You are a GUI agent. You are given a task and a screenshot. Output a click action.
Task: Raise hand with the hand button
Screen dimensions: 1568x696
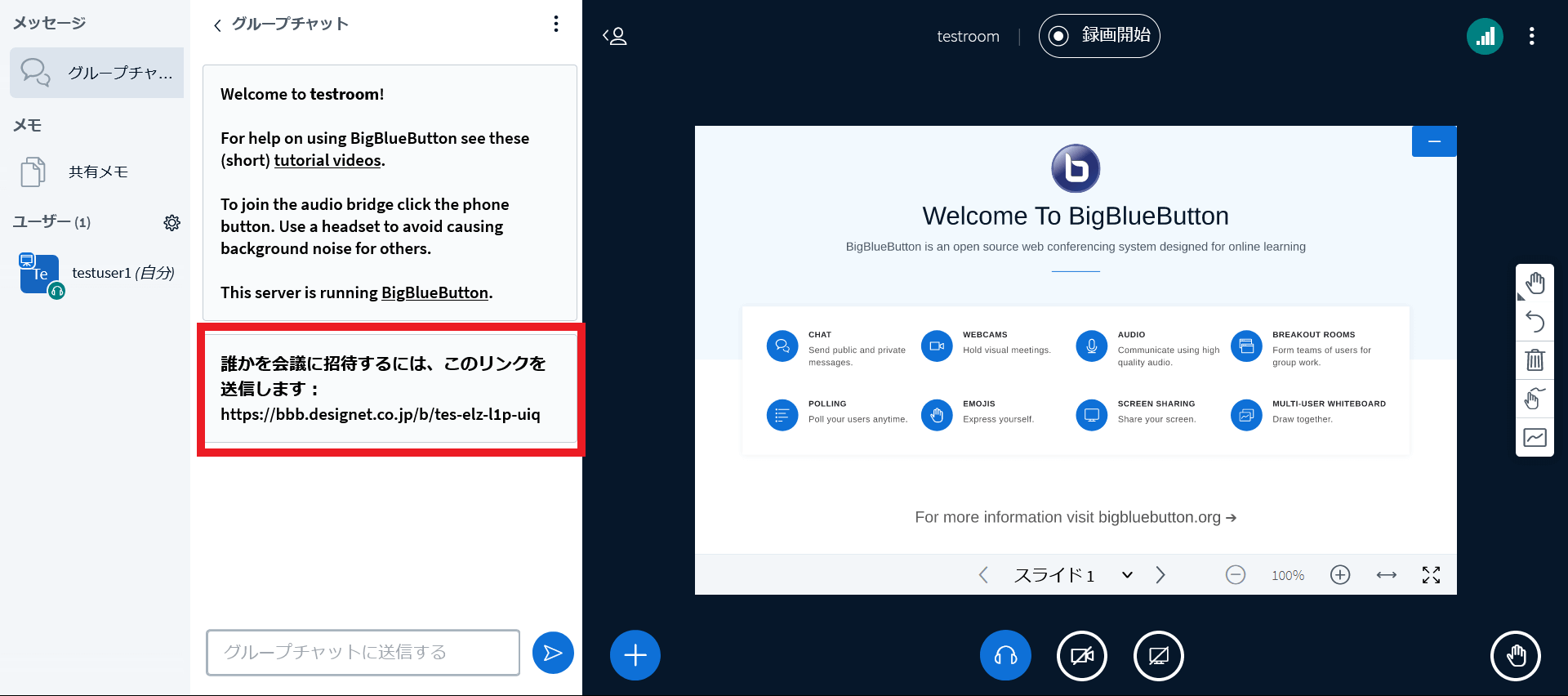click(1516, 655)
